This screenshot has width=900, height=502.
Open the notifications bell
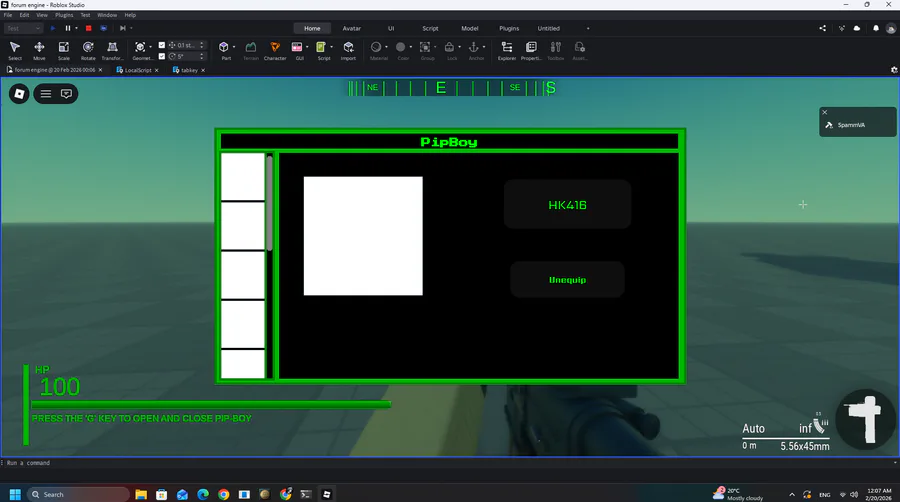click(x=876, y=28)
